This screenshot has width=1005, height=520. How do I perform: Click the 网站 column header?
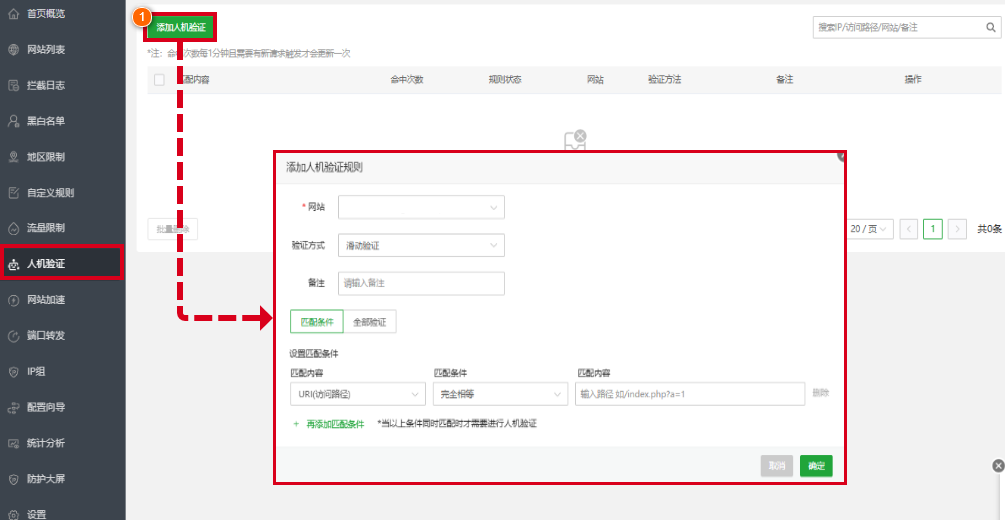[x=595, y=80]
